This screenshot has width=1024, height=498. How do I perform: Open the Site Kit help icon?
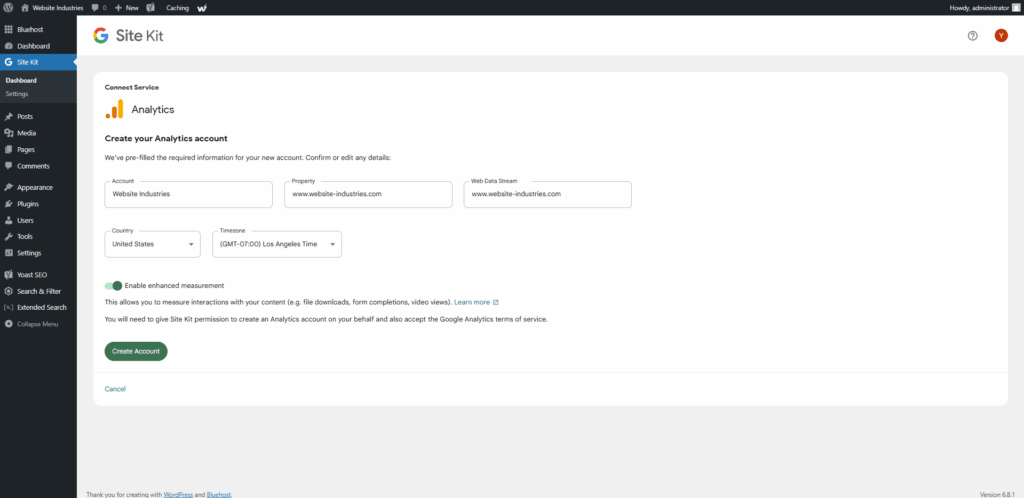pyautogui.click(x=972, y=36)
